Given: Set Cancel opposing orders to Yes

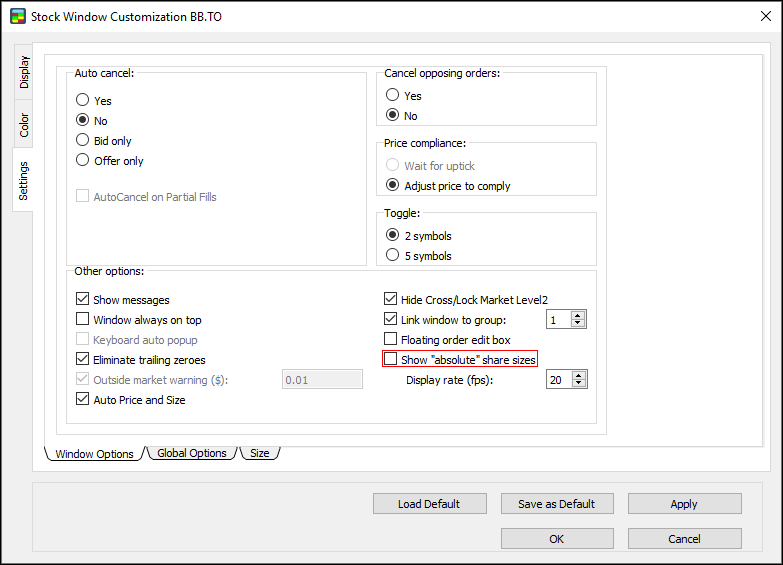Looking at the screenshot, I should 393,96.
